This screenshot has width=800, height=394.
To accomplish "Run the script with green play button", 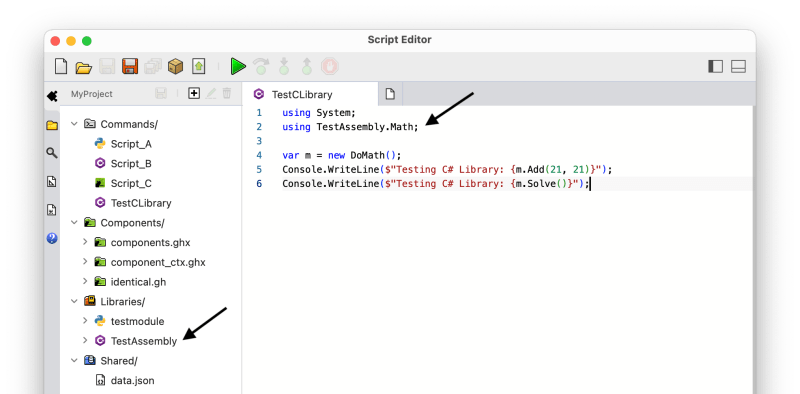I will 238,66.
